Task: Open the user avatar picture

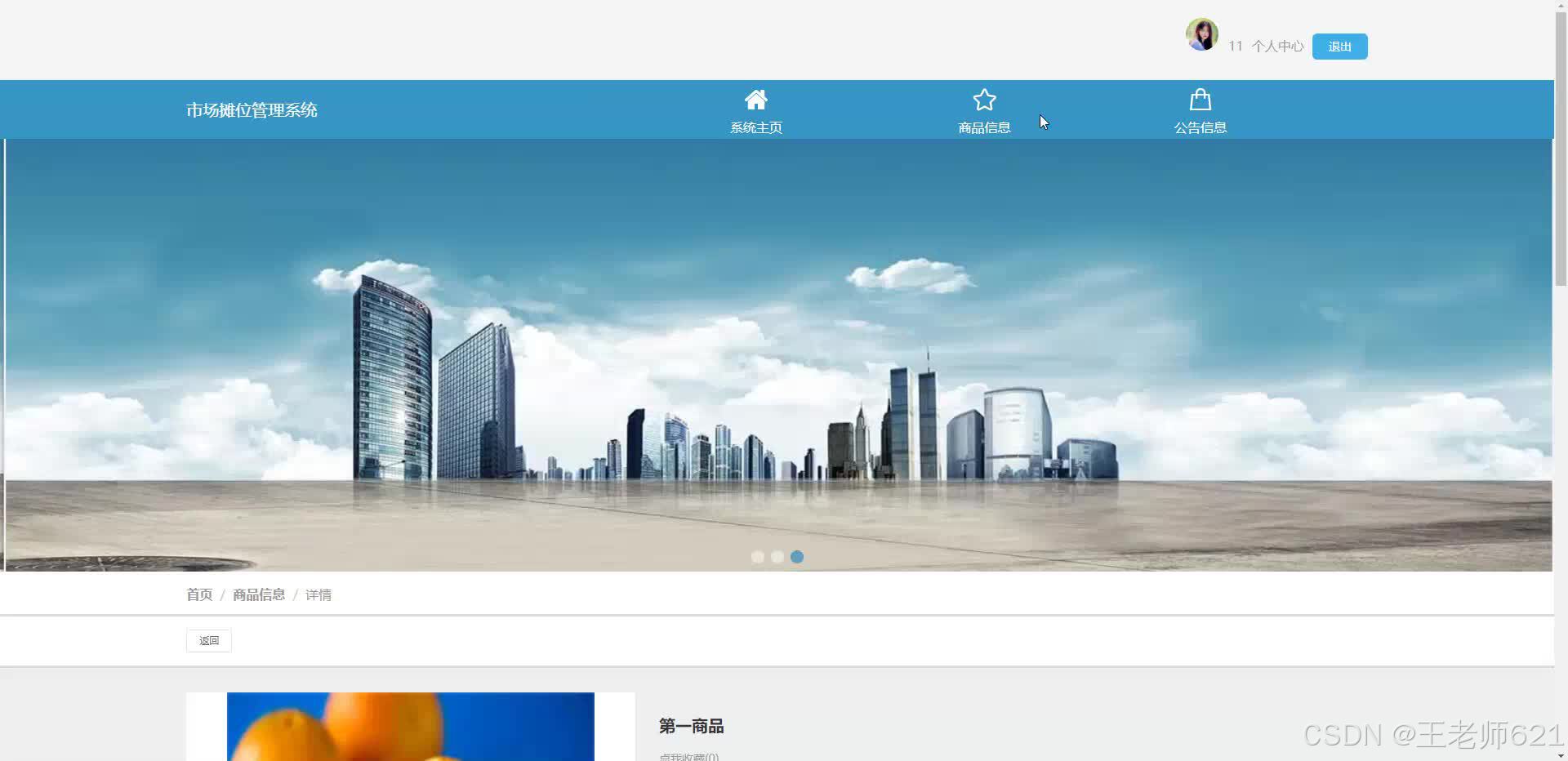Action: (x=1201, y=35)
